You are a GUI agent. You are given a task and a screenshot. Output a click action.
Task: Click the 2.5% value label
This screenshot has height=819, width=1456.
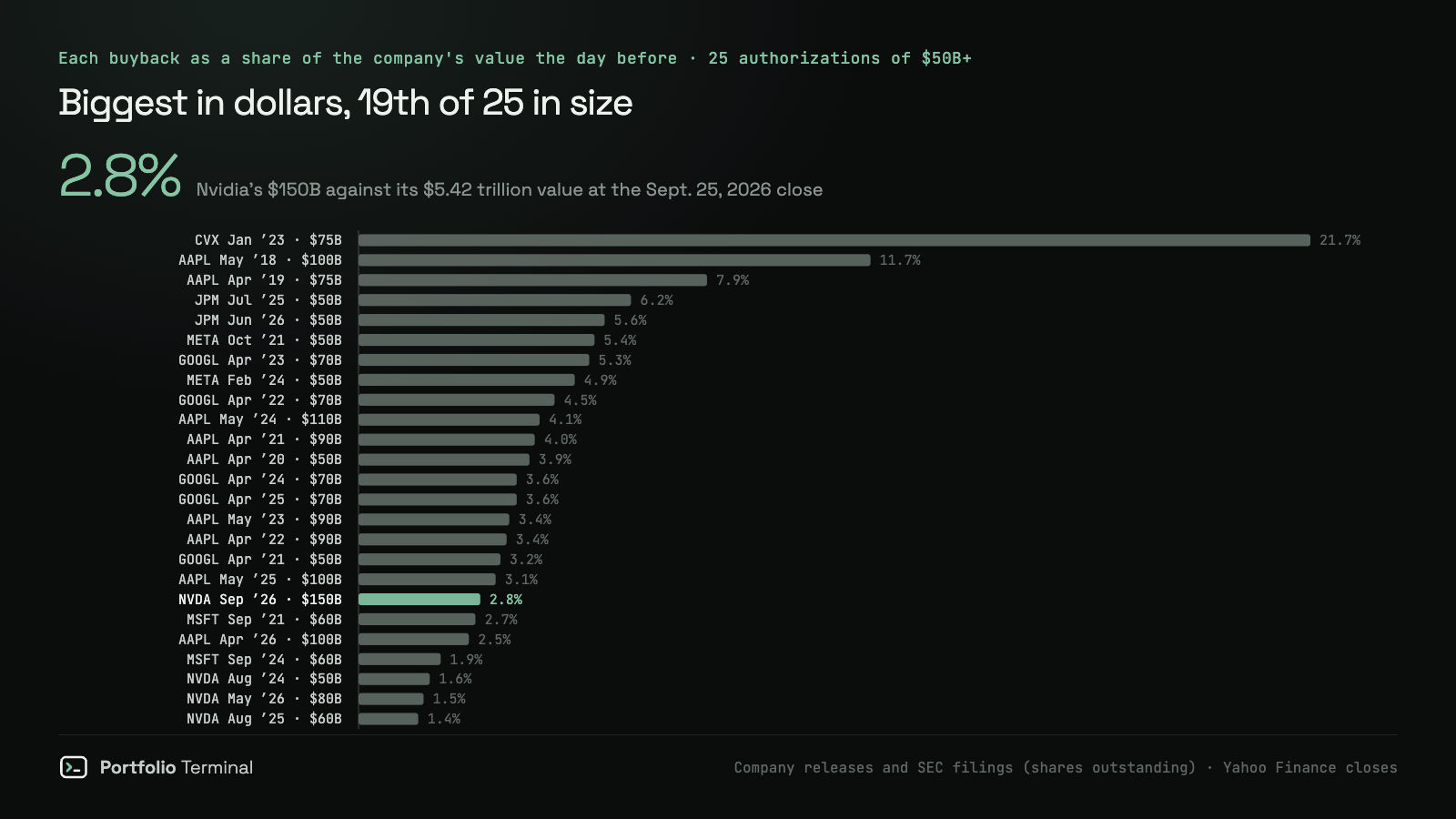coord(494,640)
